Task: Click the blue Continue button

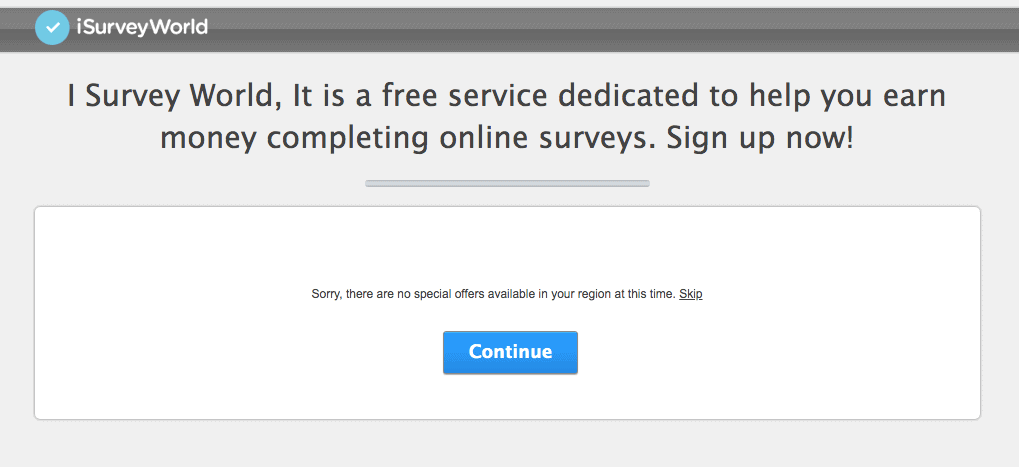Action: click(x=510, y=352)
